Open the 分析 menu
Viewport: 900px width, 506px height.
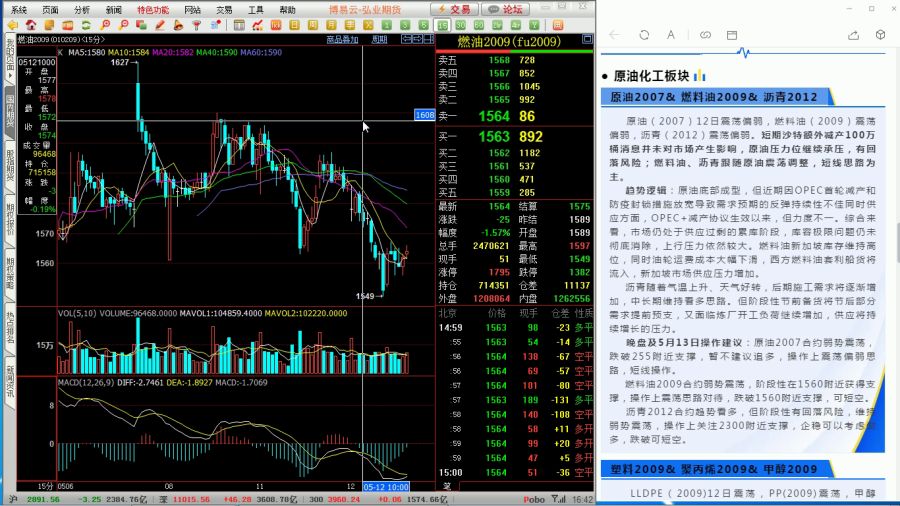82,8
